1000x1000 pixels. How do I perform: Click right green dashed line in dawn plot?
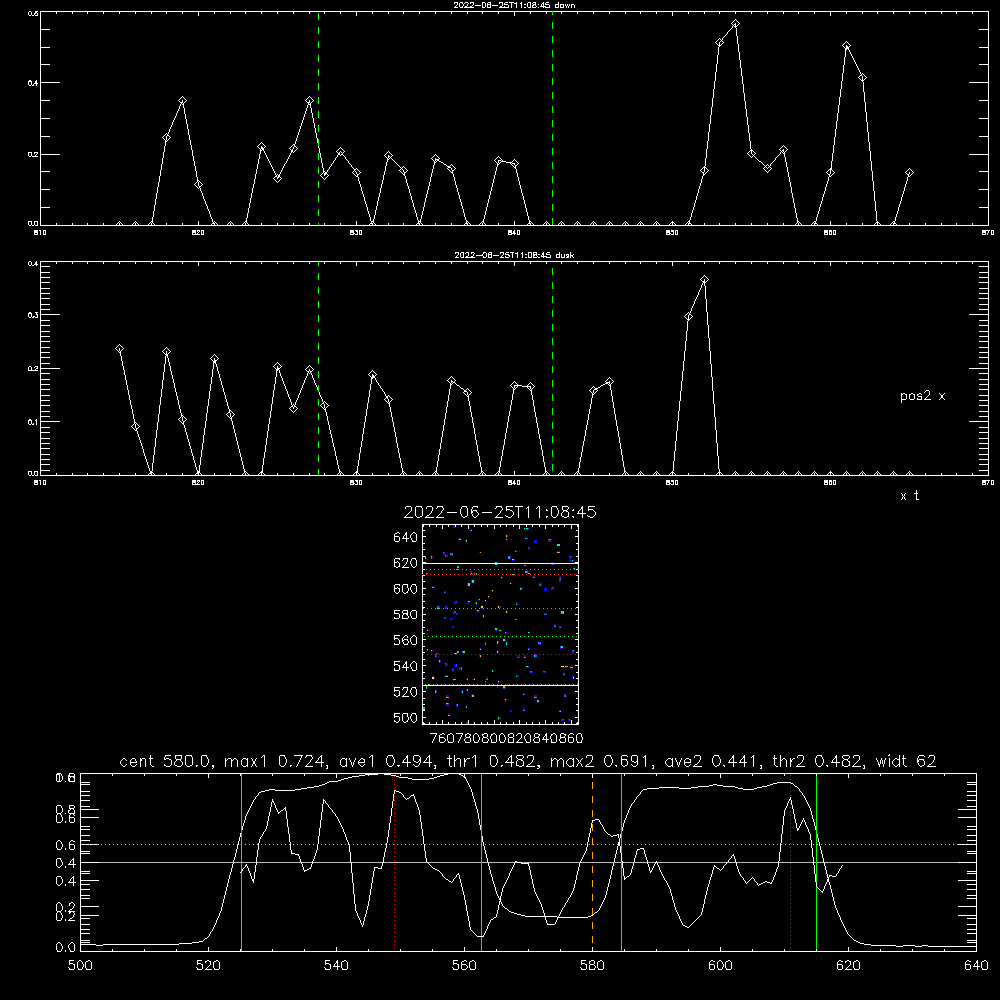tap(552, 118)
